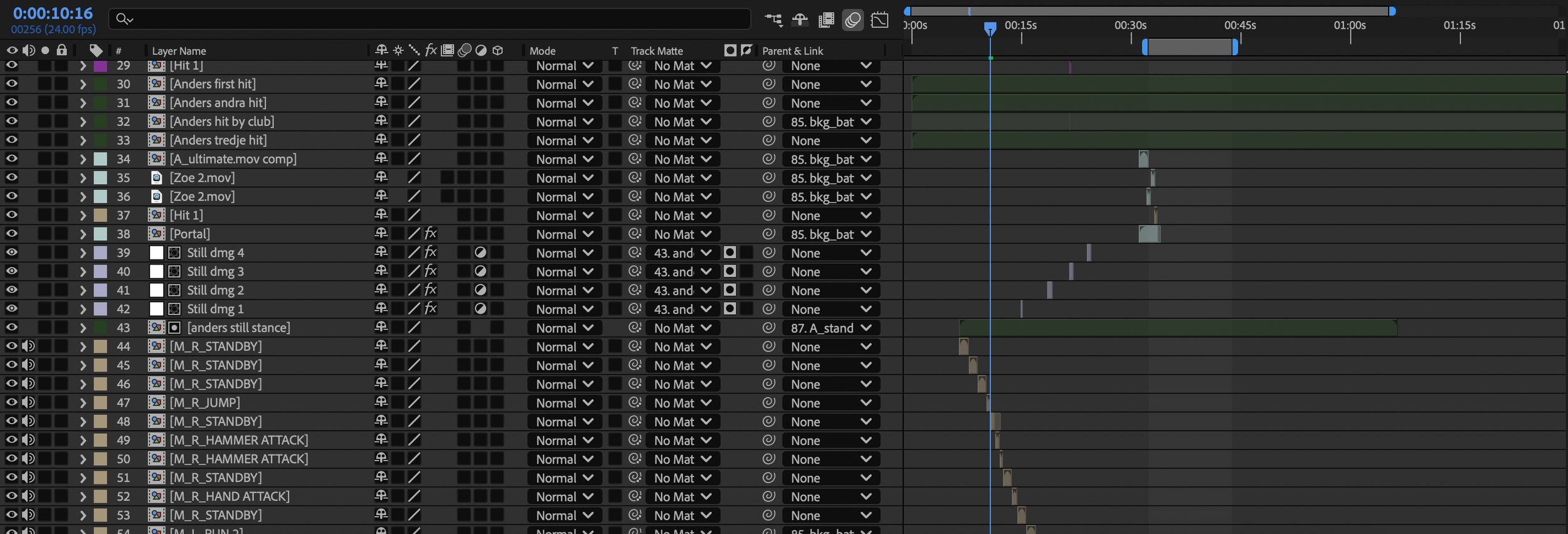Expand layer 44 M_R_STANDBY twirl arrow
Screen dimensions: 1568x534
83,347
